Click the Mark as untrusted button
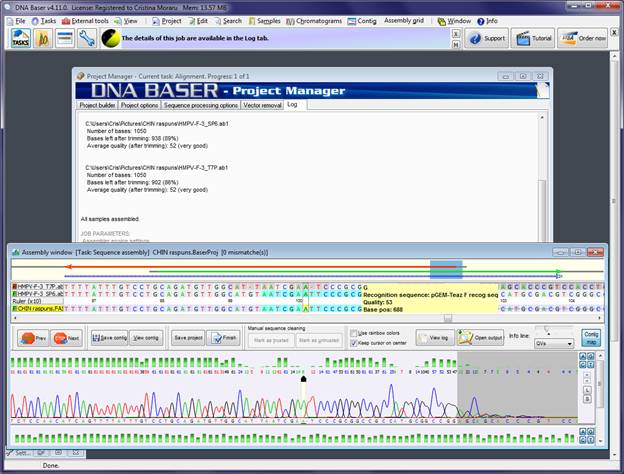This screenshot has height=474, width=624. pyautogui.click(x=319, y=340)
